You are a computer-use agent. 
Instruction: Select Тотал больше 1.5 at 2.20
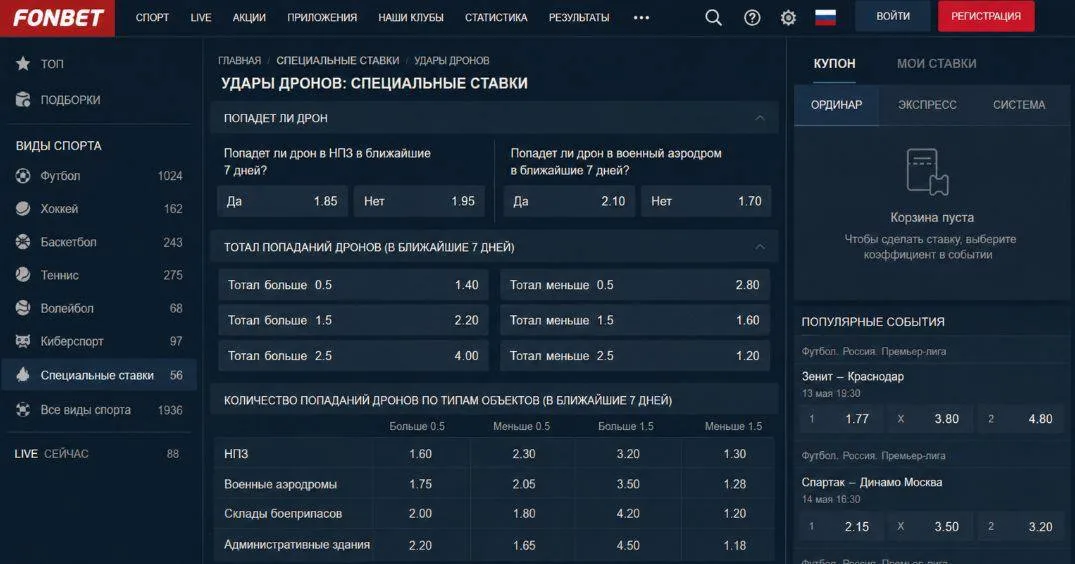353,321
